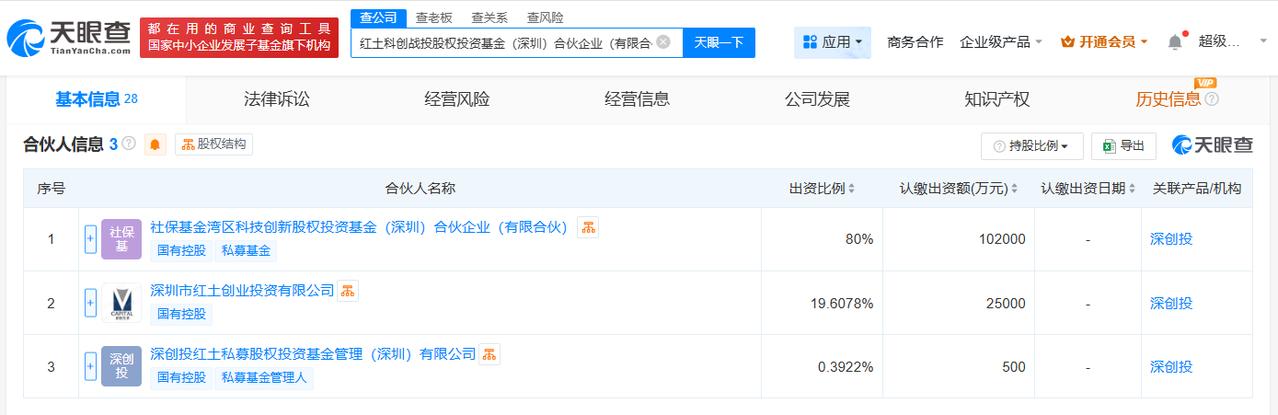Click the 19.6078% share value
This screenshot has height=415, width=1278.
tap(841, 303)
